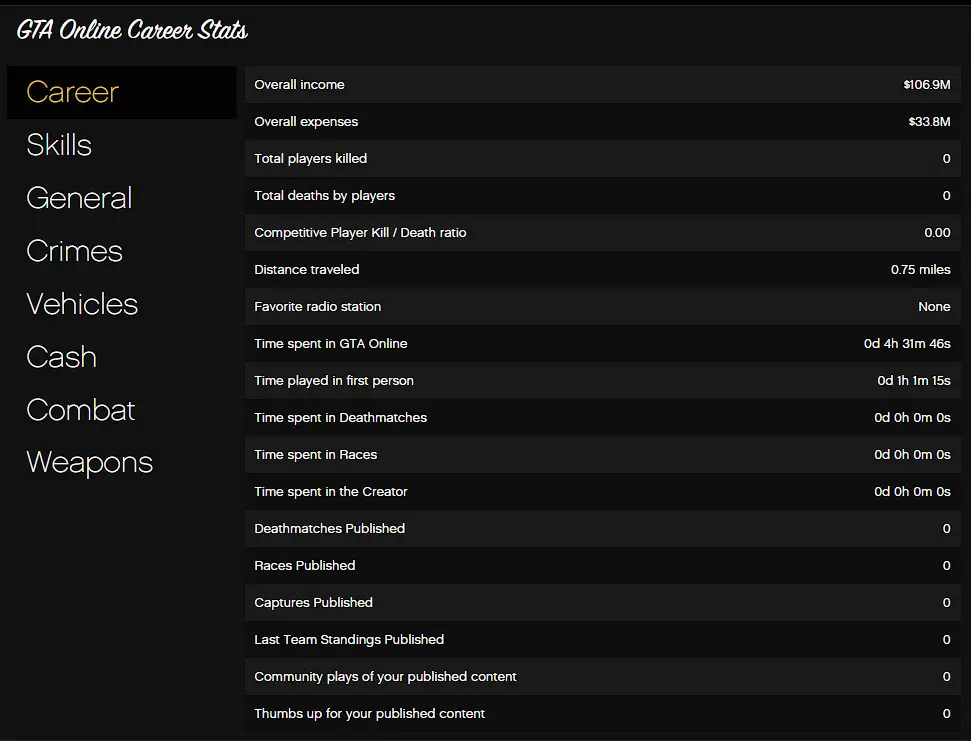Select Thumbs up for your published content
This screenshot has width=971, height=741.
[602, 714]
